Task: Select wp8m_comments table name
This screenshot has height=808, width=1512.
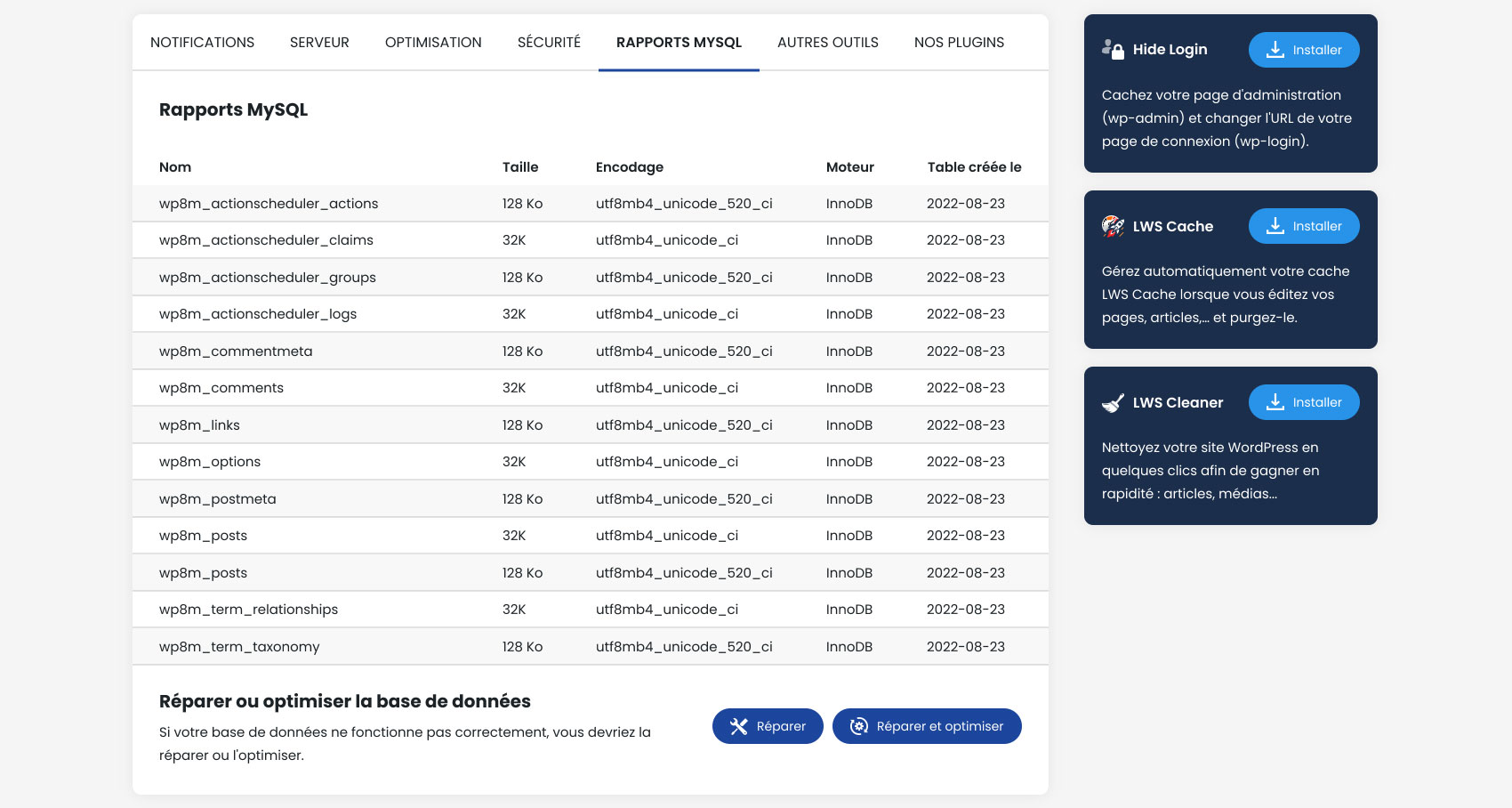Action: click(x=221, y=388)
